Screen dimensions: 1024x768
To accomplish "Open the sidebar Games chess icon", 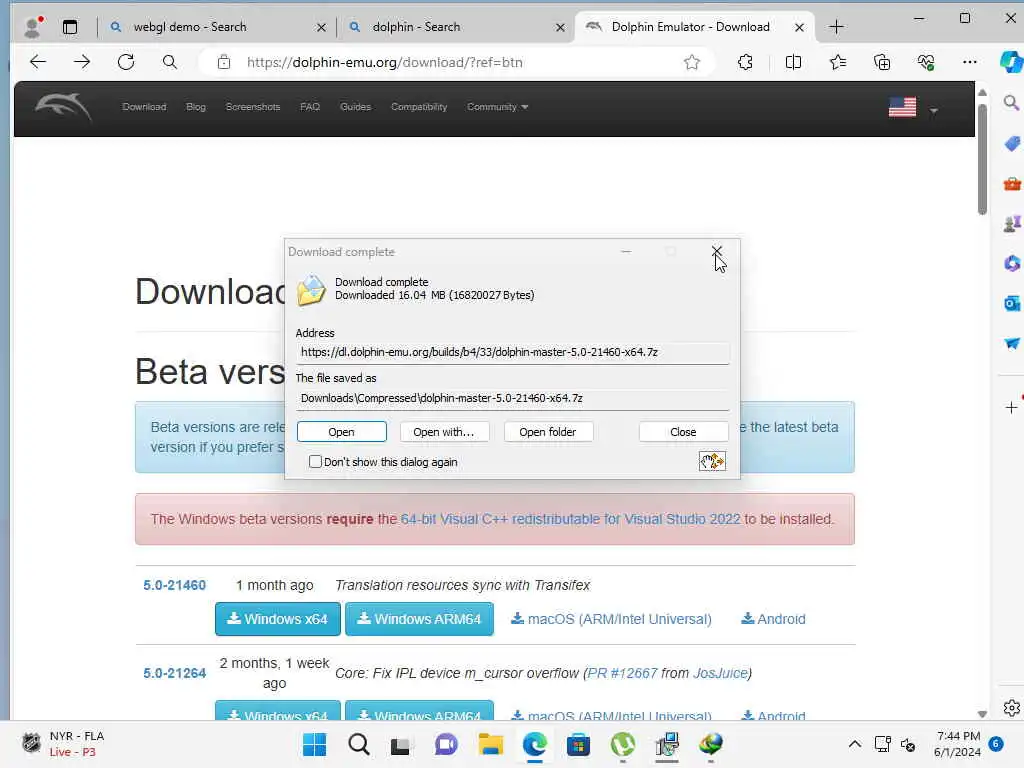I will [1012, 224].
